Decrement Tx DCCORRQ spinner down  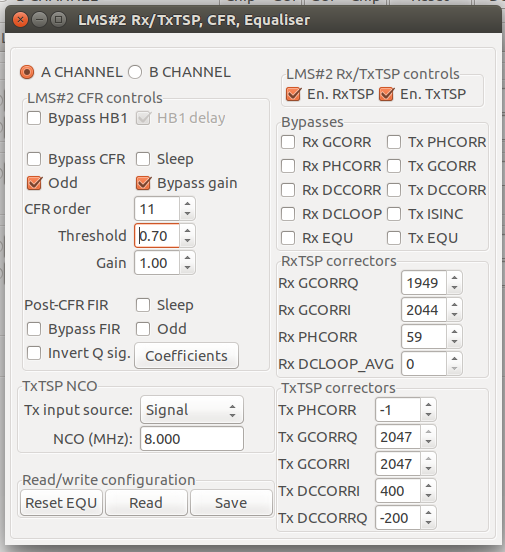click(428, 523)
